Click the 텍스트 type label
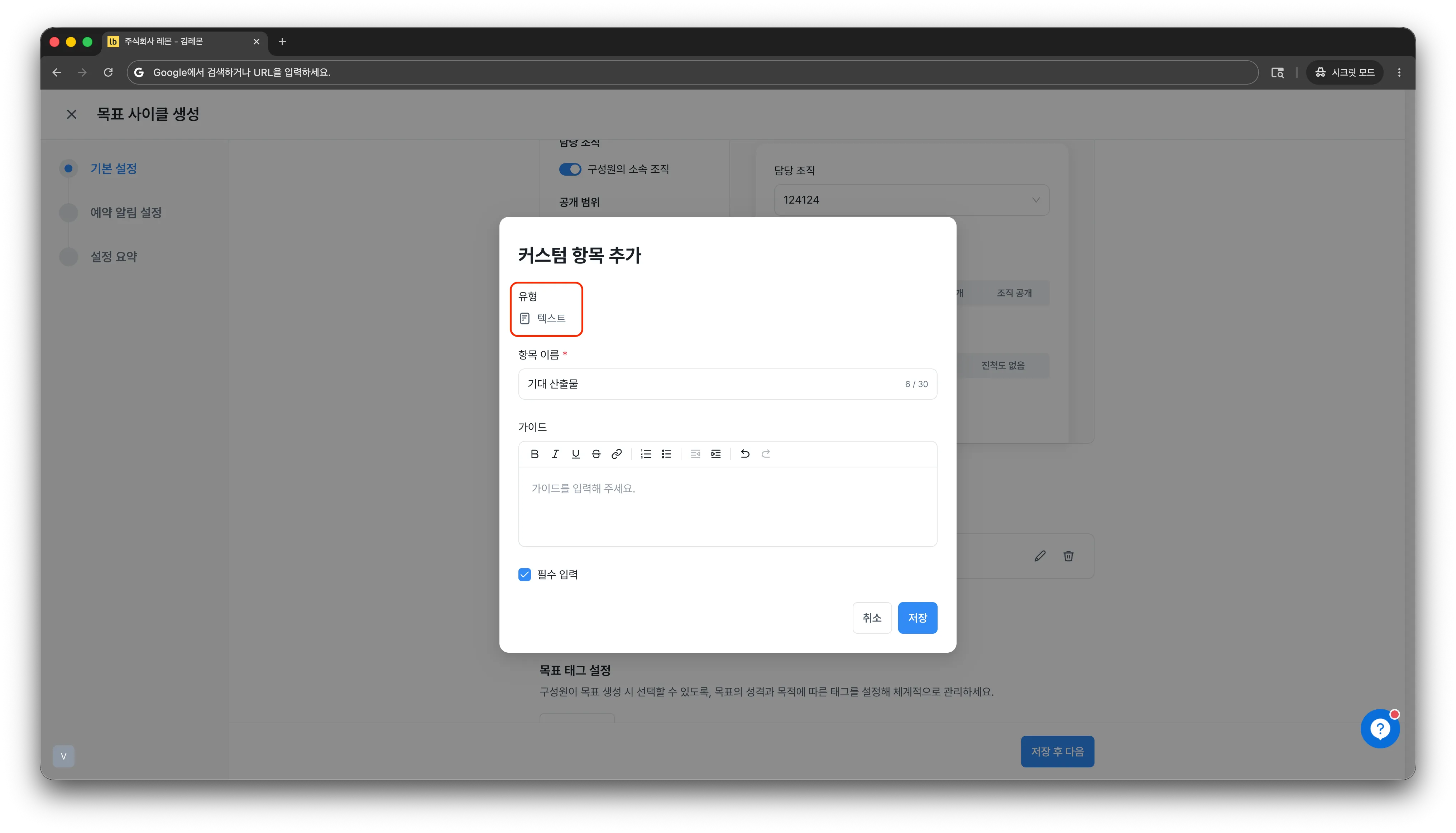This screenshot has width=1456, height=833. click(x=551, y=318)
